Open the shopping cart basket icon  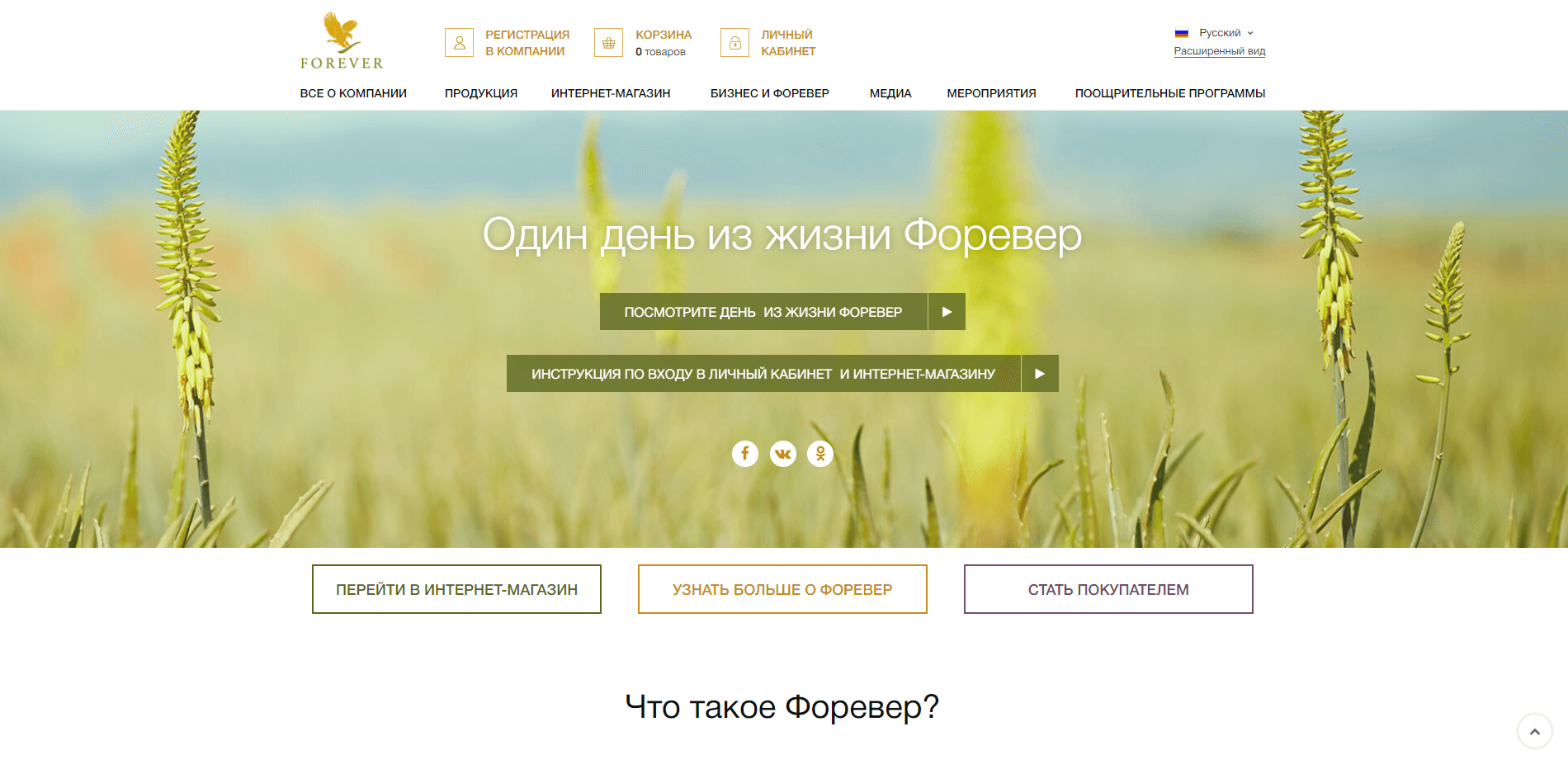(608, 42)
